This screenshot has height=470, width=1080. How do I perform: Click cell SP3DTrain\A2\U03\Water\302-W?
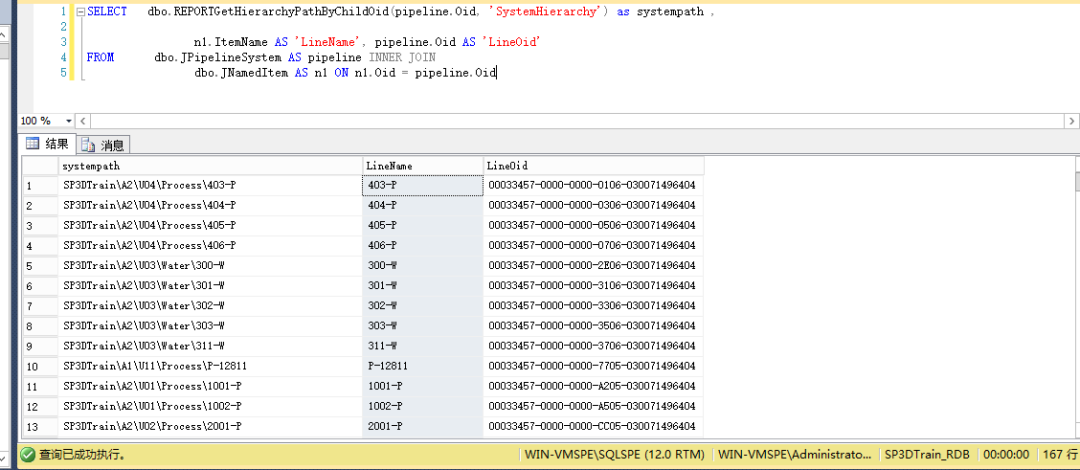[x=210, y=305]
